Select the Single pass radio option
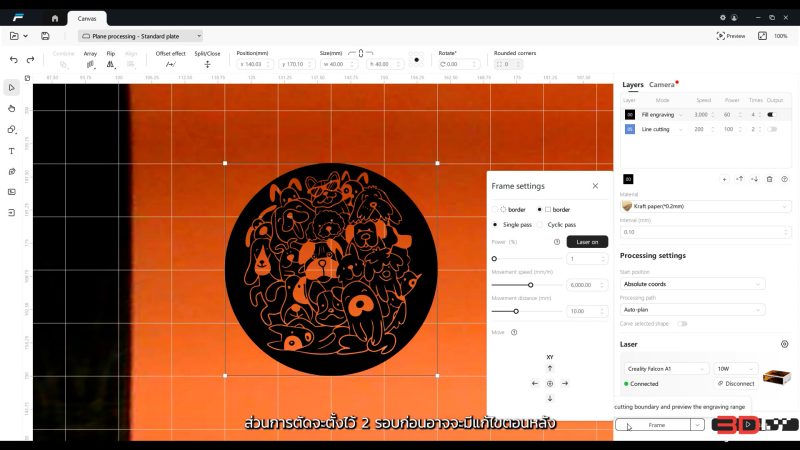This screenshot has height=450, width=800. [x=494, y=224]
